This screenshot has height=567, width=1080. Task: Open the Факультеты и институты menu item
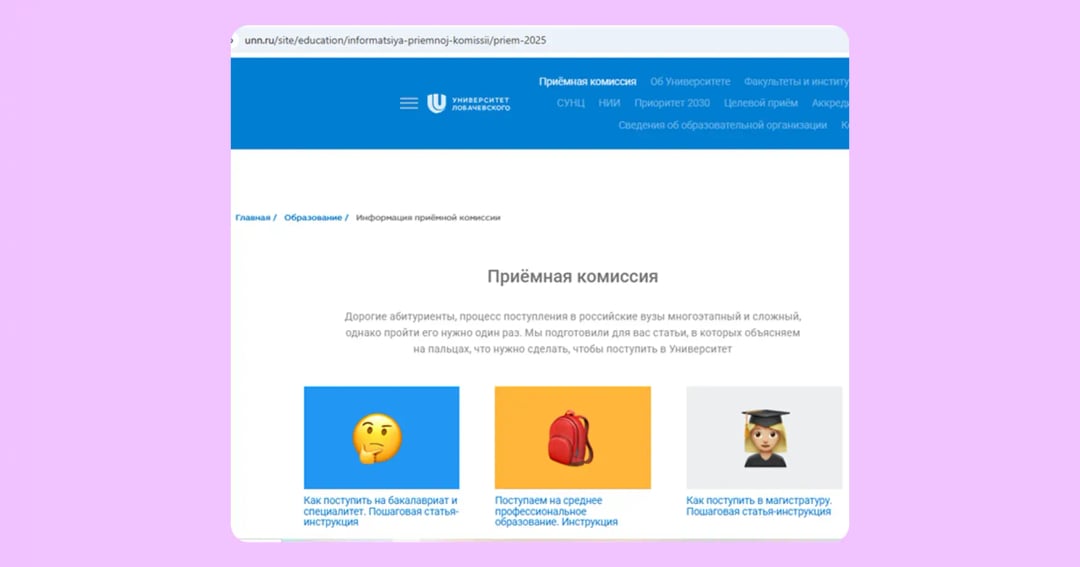coord(796,81)
